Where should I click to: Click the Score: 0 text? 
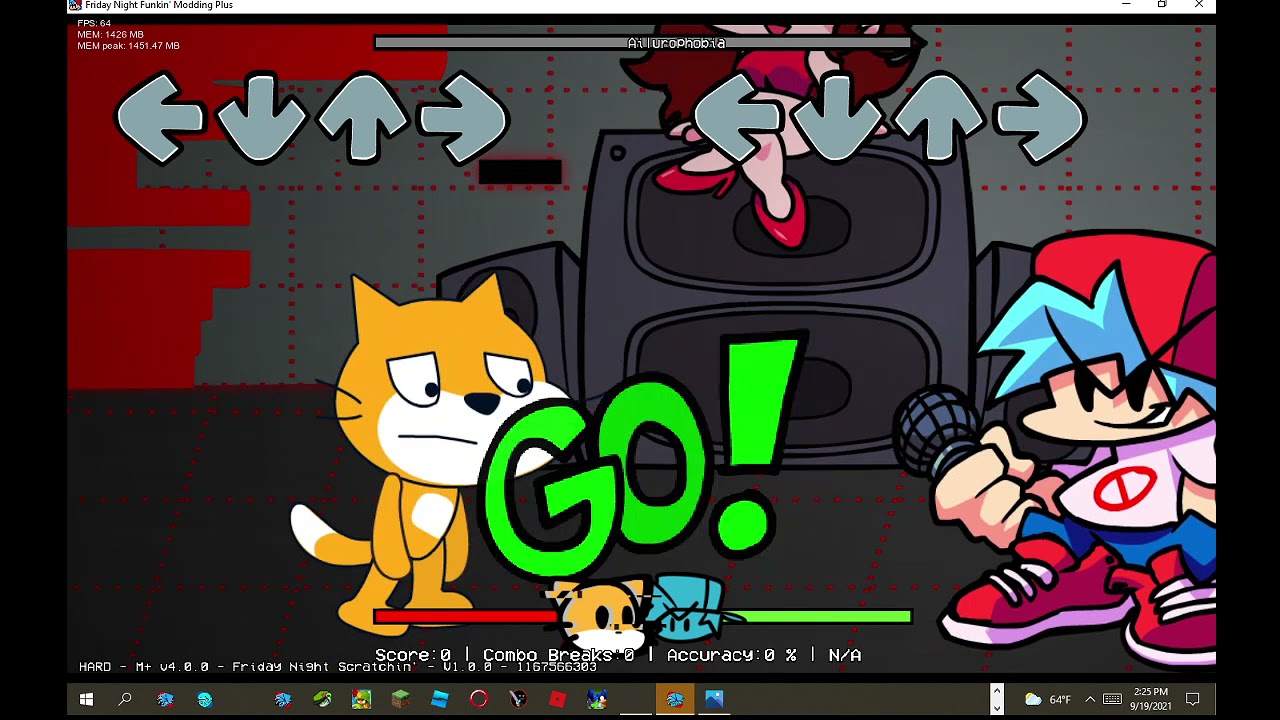[x=413, y=655]
